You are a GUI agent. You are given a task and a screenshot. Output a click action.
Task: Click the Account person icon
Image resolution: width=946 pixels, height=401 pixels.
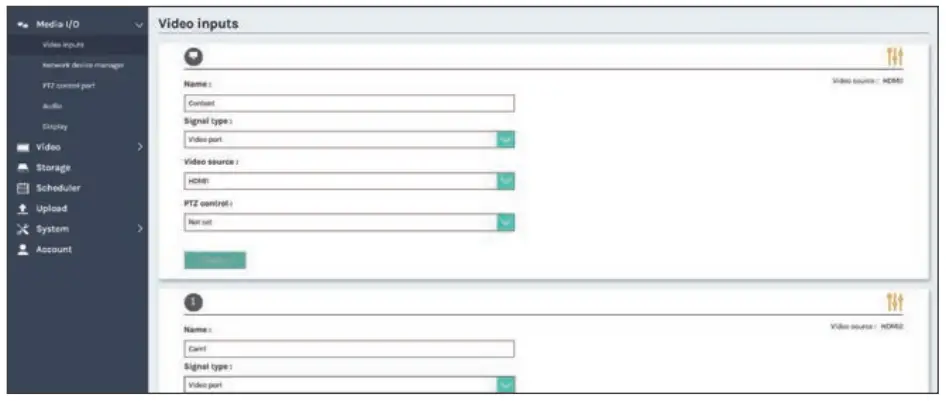22,249
